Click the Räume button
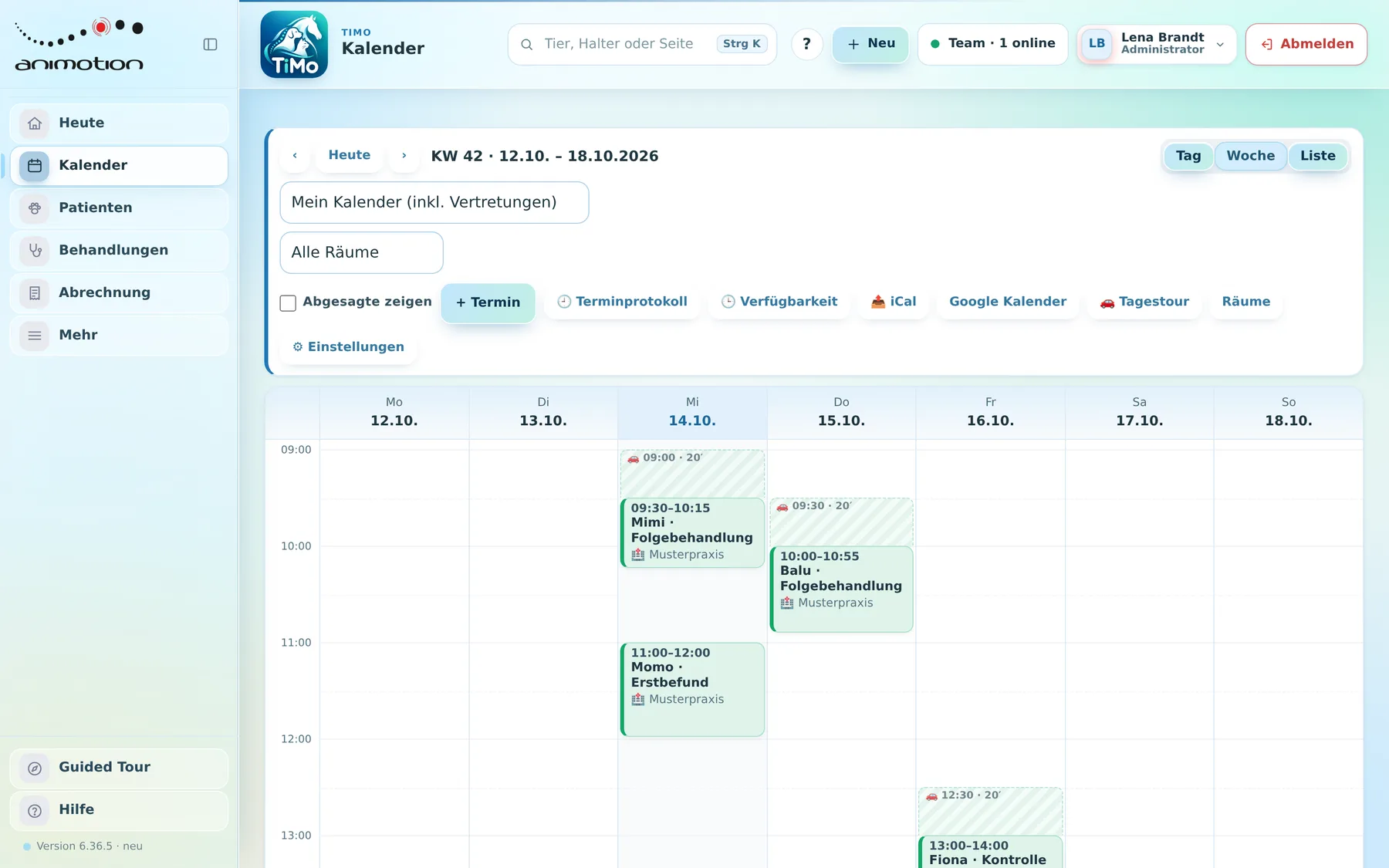This screenshot has height=868, width=1389. click(1245, 302)
